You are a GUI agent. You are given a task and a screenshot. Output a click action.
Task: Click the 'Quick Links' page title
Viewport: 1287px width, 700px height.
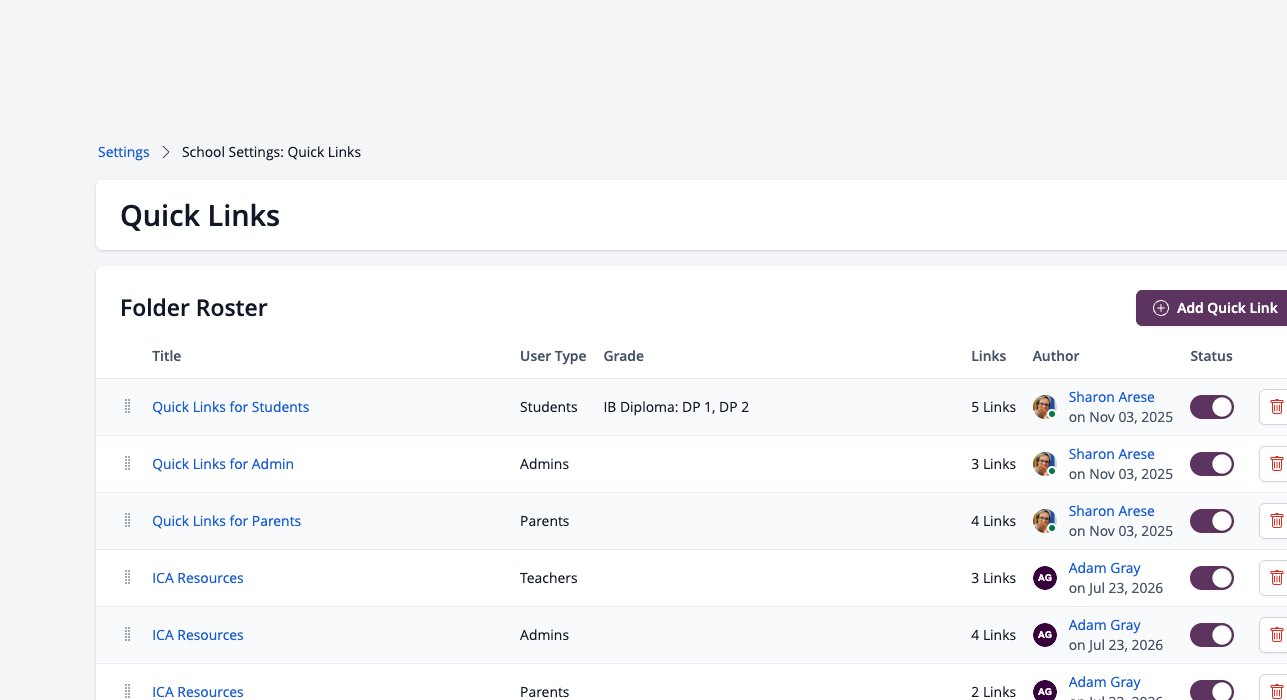pyautogui.click(x=200, y=215)
